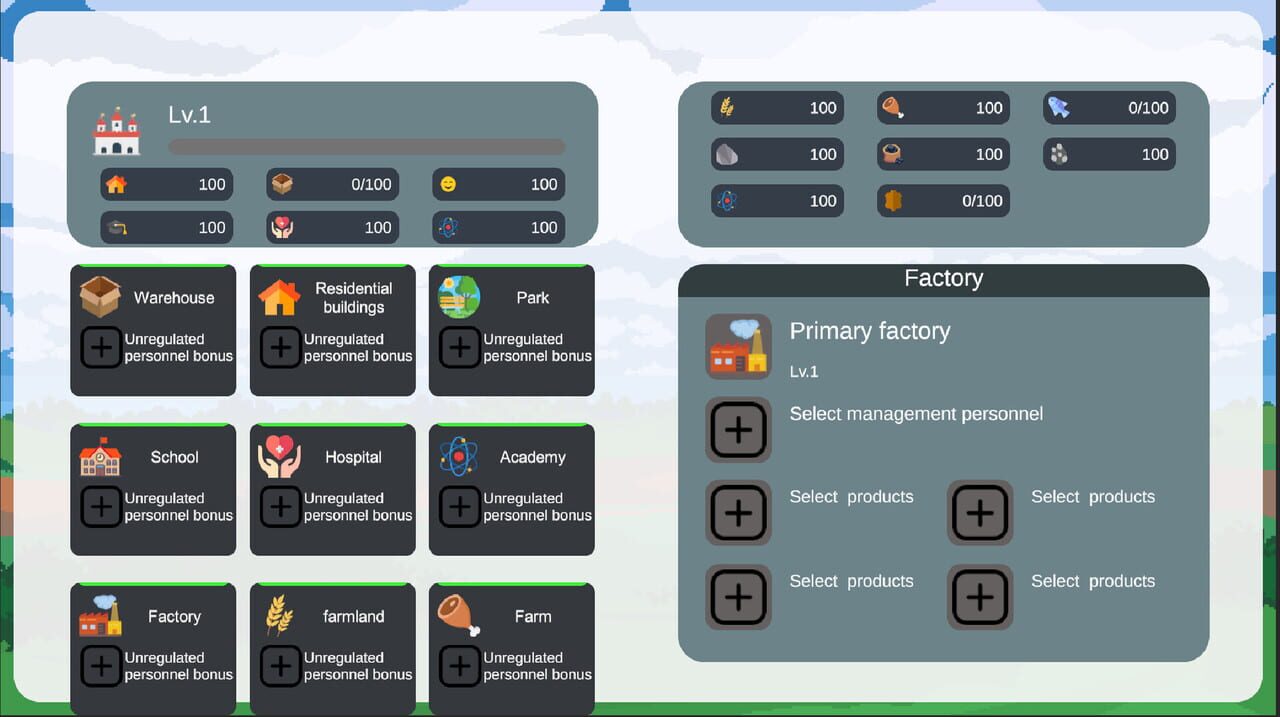
Task: Click top-left Select products plus button
Action: pos(738,512)
